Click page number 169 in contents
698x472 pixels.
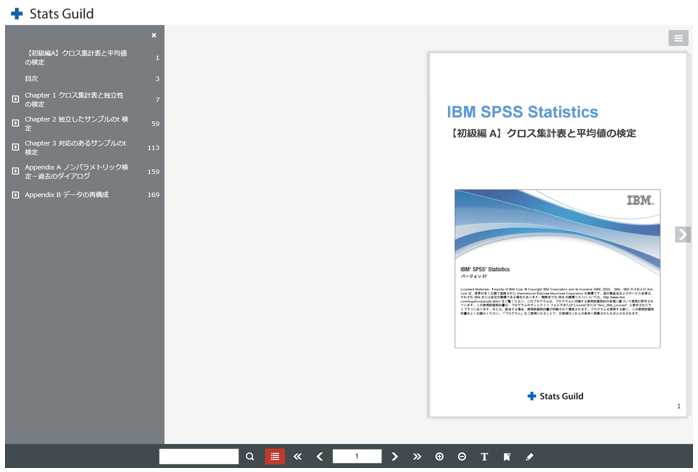pyautogui.click(x=154, y=195)
